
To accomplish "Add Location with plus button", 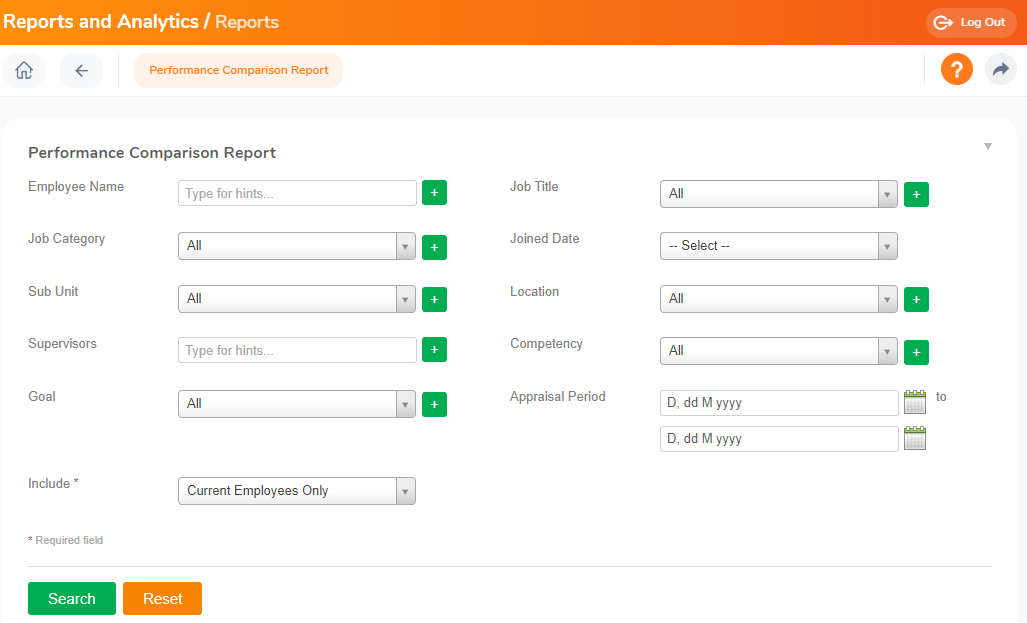I will click(x=916, y=299).
